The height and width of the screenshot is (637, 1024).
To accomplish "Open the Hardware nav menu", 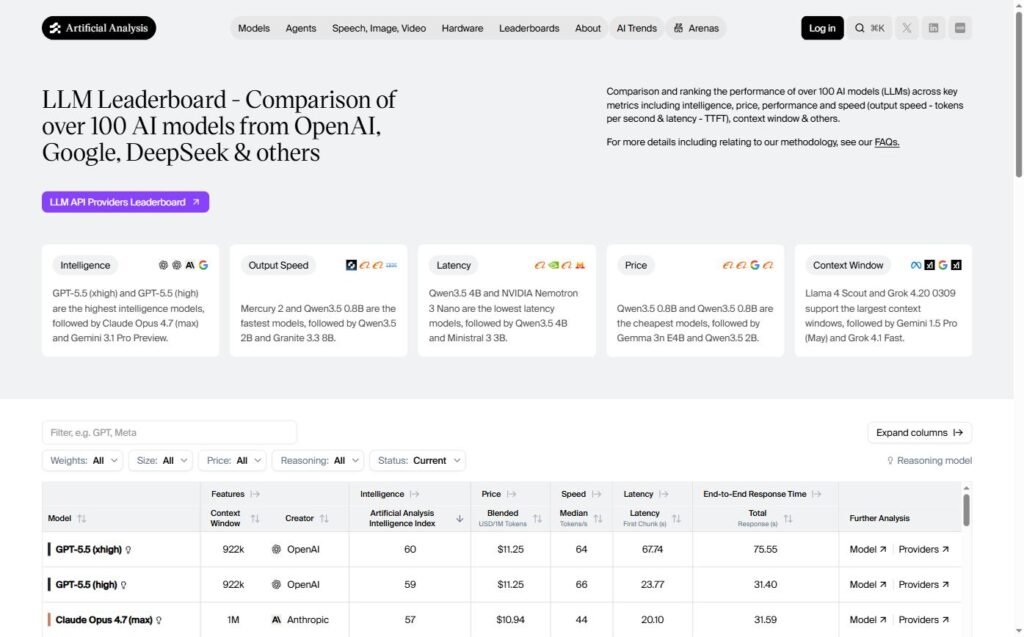I will (462, 28).
